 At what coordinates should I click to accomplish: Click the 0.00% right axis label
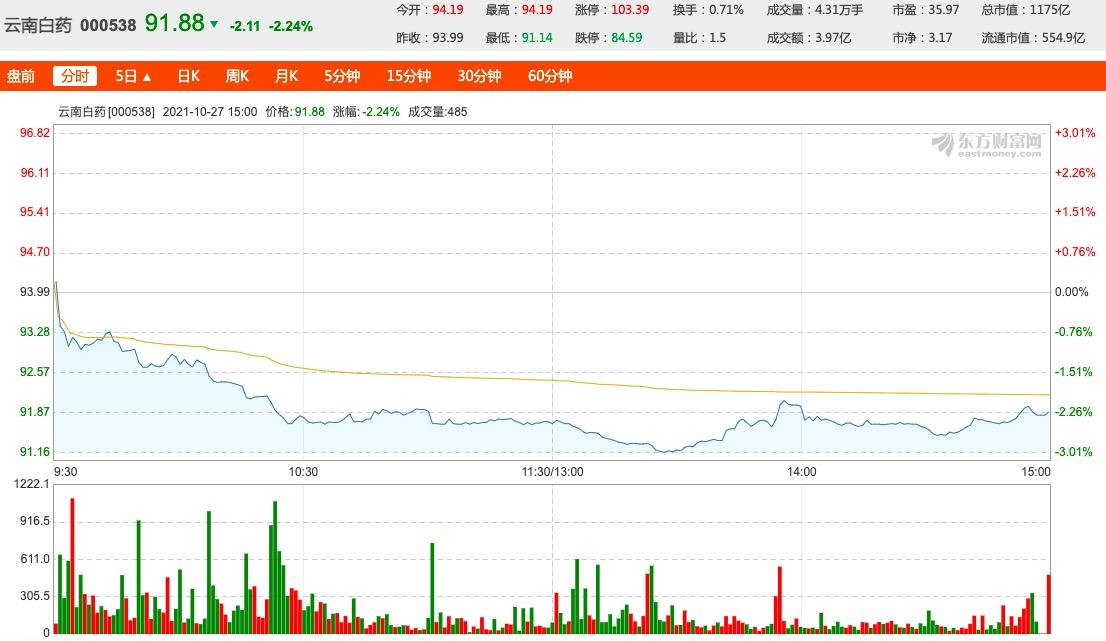pyautogui.click(x=1071, y=292)
